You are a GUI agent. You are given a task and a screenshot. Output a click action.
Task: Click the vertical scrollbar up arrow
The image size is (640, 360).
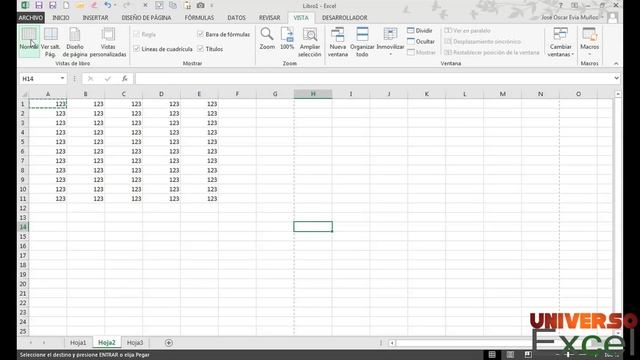click(x=618, y=94)
